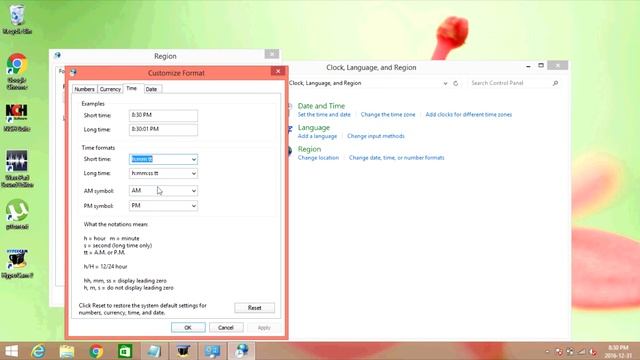Click Change the time zone link
Screen dimensions: 640x360
tap(388, 115)
